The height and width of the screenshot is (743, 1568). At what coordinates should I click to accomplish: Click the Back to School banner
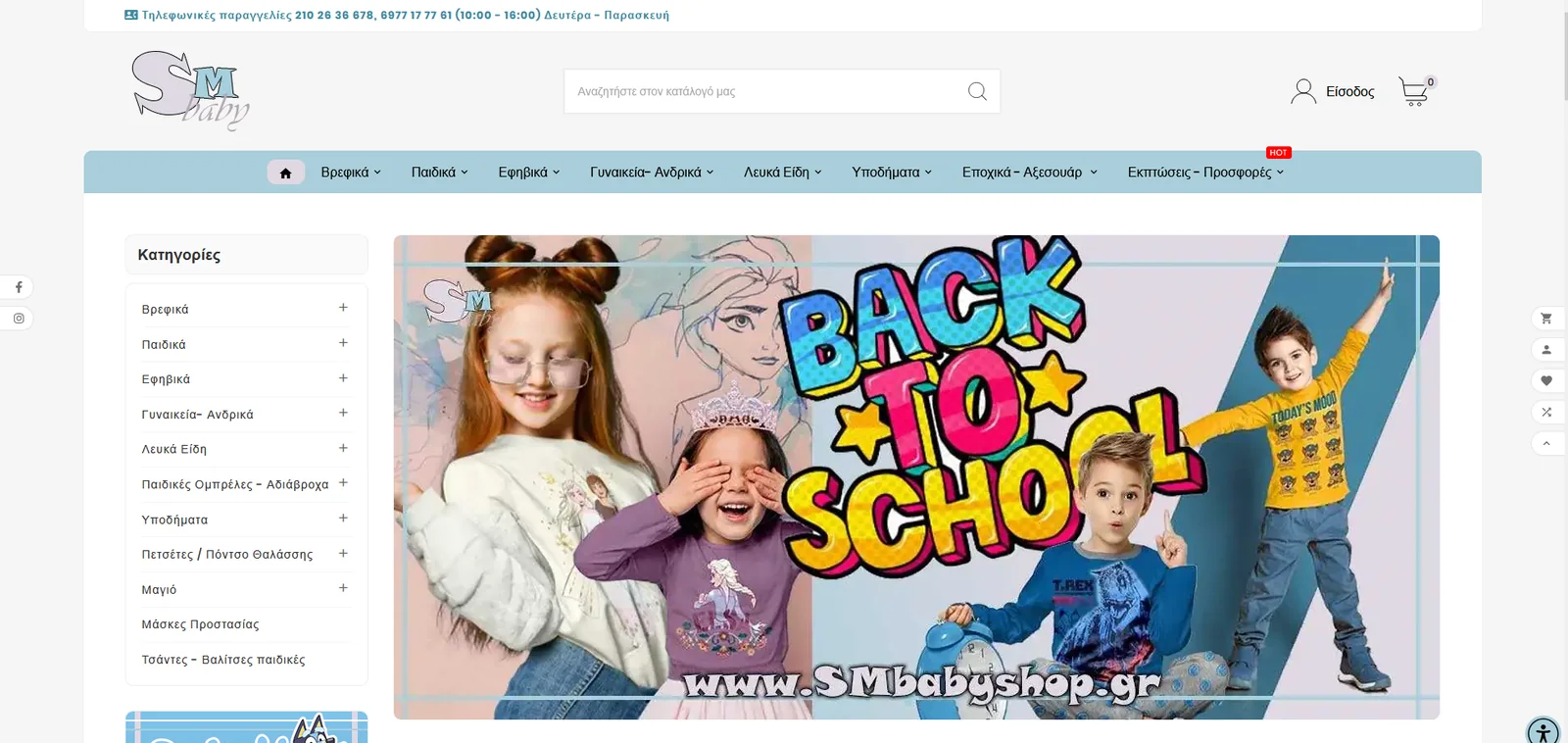916,477
